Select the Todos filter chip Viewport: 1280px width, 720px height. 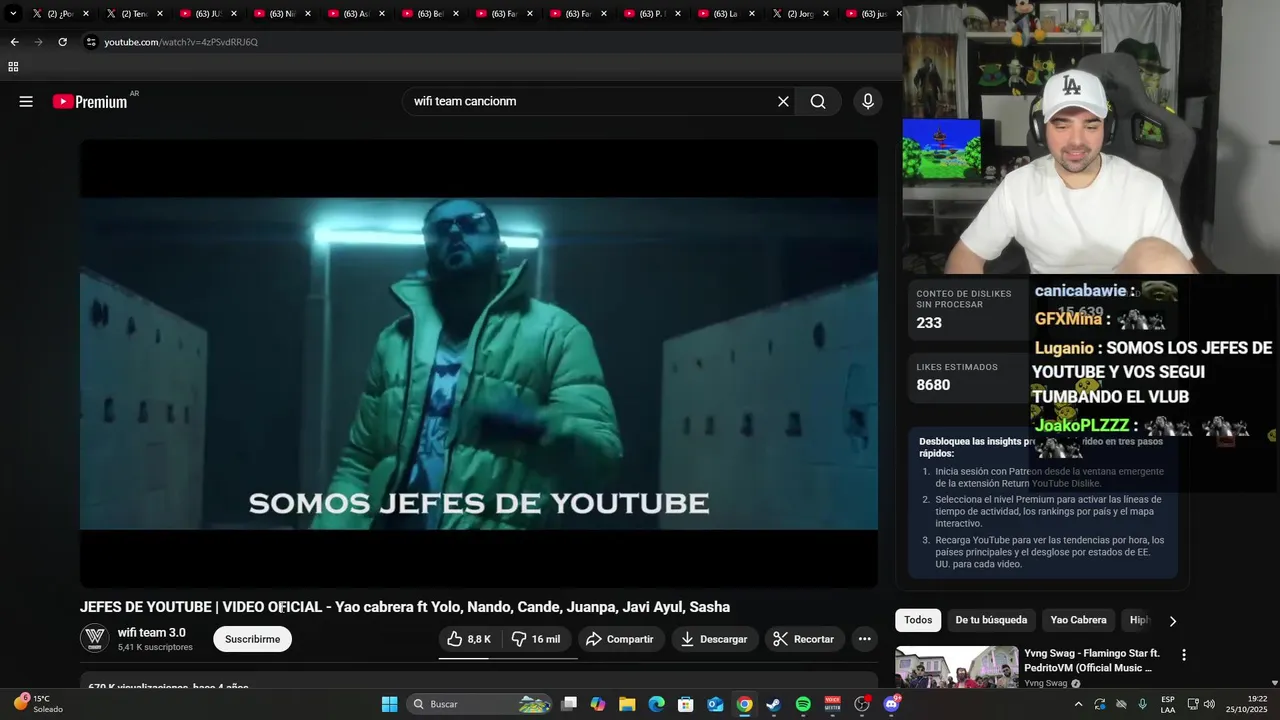click(x=918, y=620)
